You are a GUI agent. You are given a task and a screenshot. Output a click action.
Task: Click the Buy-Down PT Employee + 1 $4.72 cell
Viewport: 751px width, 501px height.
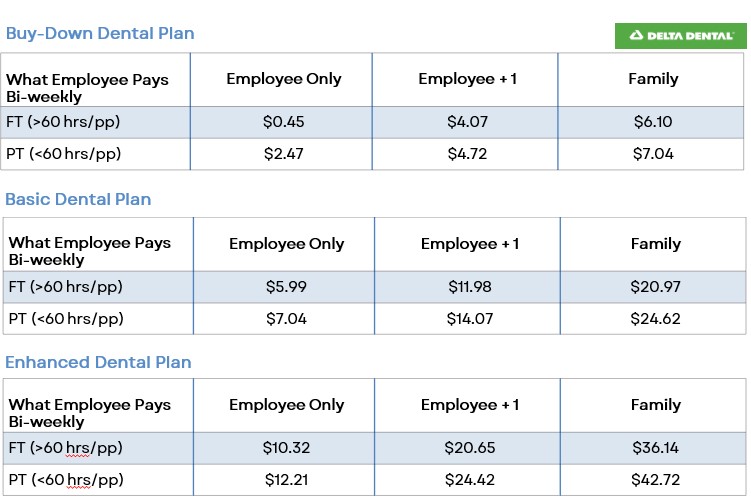[x=467, y=154]
